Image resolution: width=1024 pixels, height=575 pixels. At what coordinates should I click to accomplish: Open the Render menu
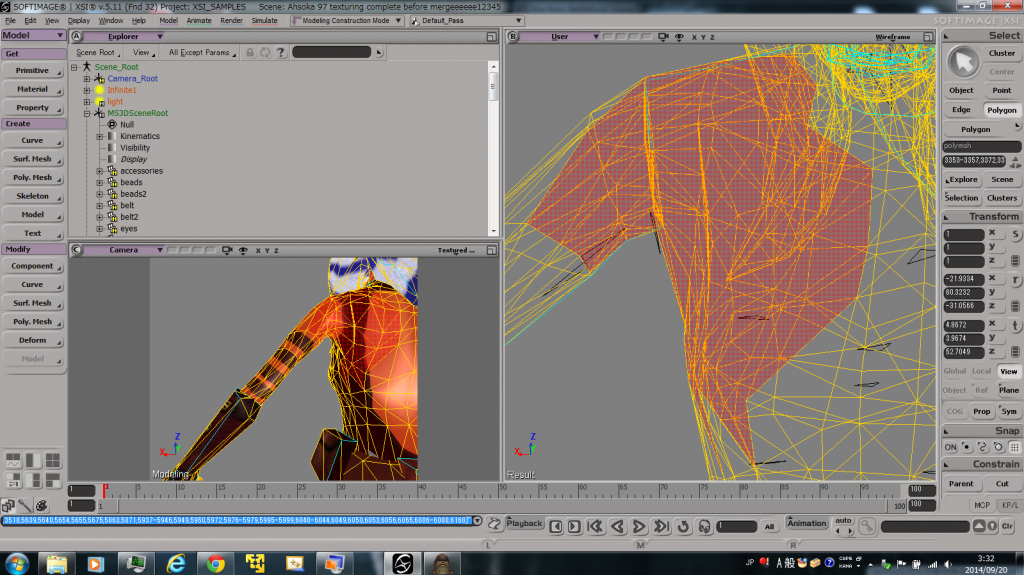[x=231, y=21]
